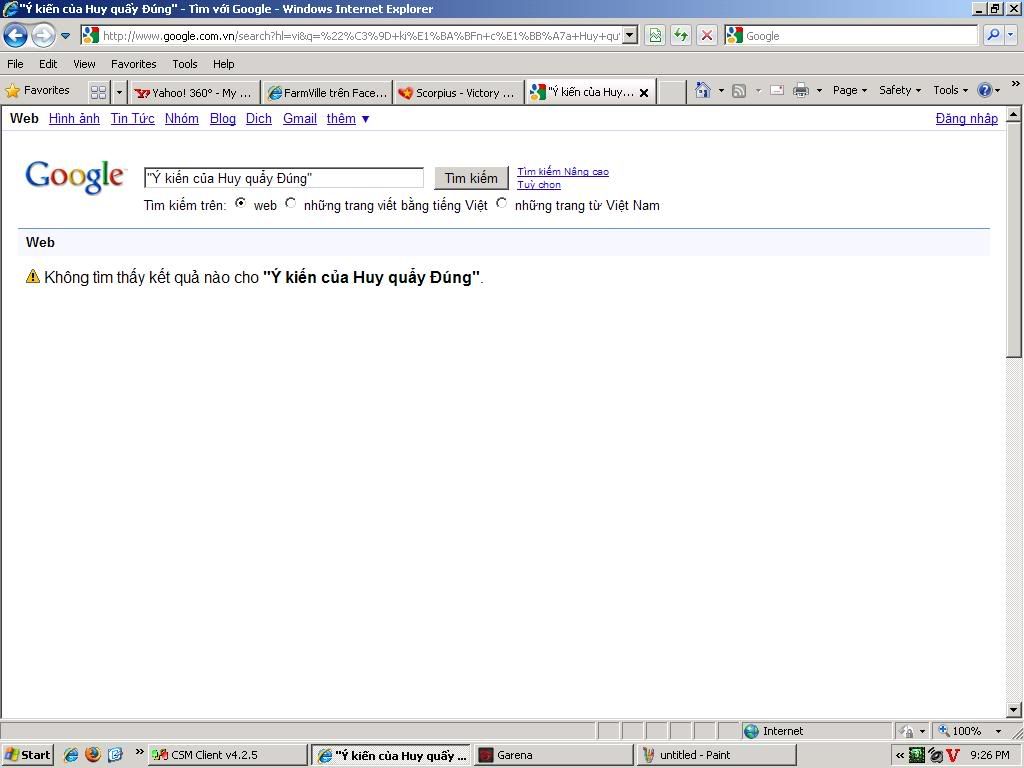Open a new blank tab
The height and width of the screenshot is (768, 1024).
click(671, 92)
